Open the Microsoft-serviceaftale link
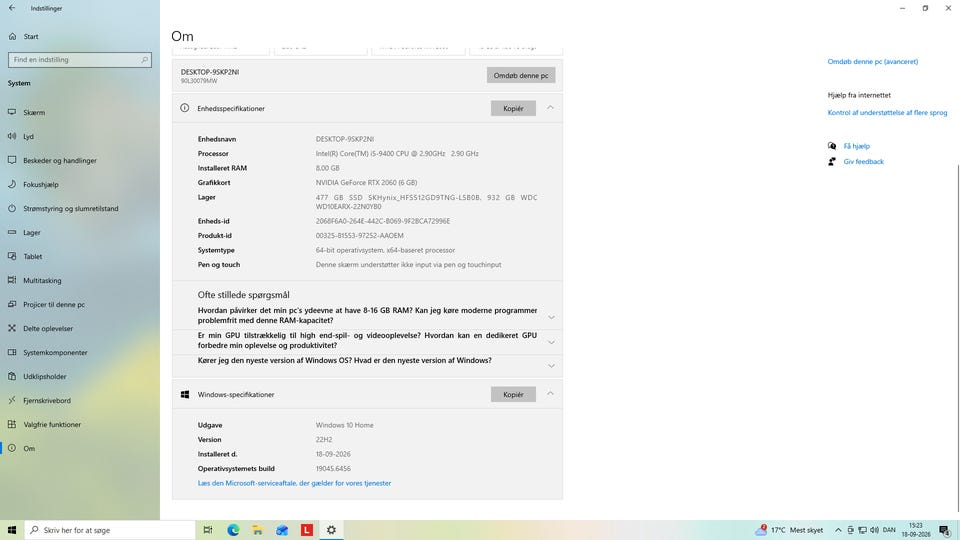The width and height of the screenshot is (960, 540). point(294,483)
